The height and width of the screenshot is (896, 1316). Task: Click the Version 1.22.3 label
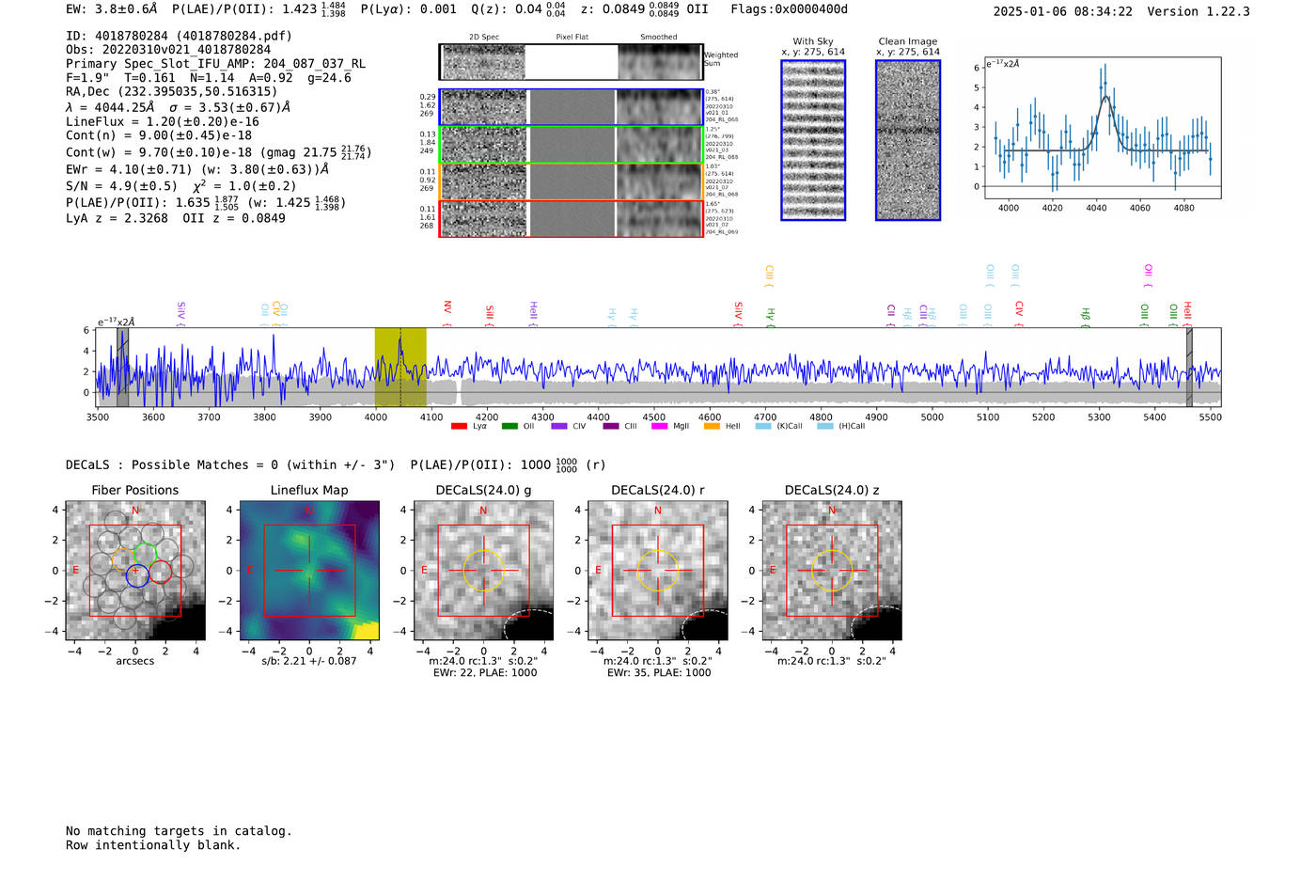pos(1198,11)
